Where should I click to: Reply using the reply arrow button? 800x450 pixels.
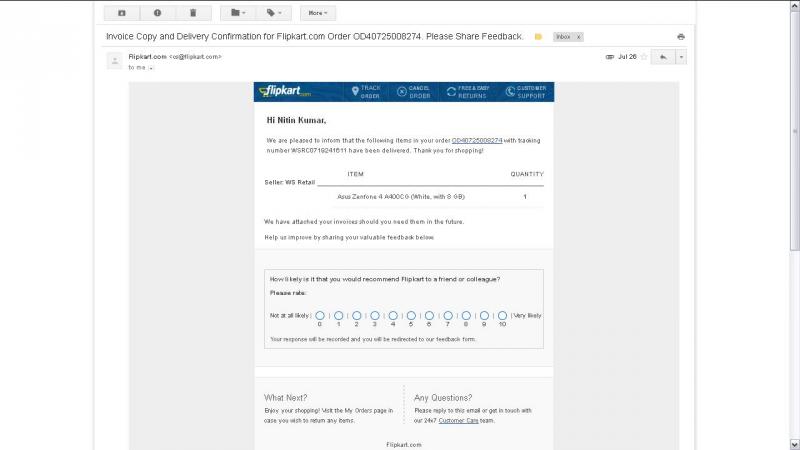[663, 57]
